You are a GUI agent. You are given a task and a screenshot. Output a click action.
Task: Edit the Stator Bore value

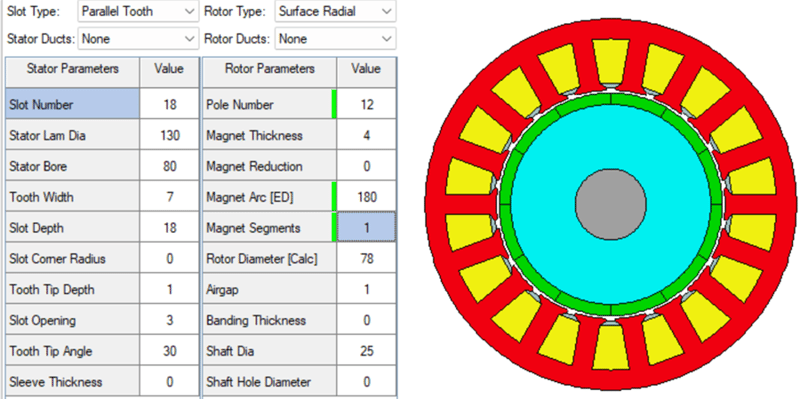tap(169, 166)
